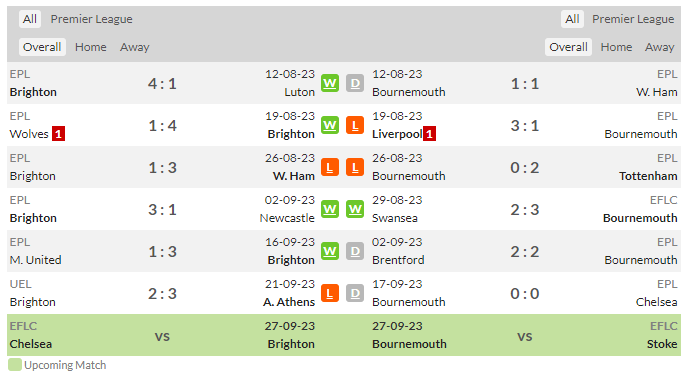Viewport: 685px width, 390px height.
Task: Select the right Overall filter
Action: point(568,47)
